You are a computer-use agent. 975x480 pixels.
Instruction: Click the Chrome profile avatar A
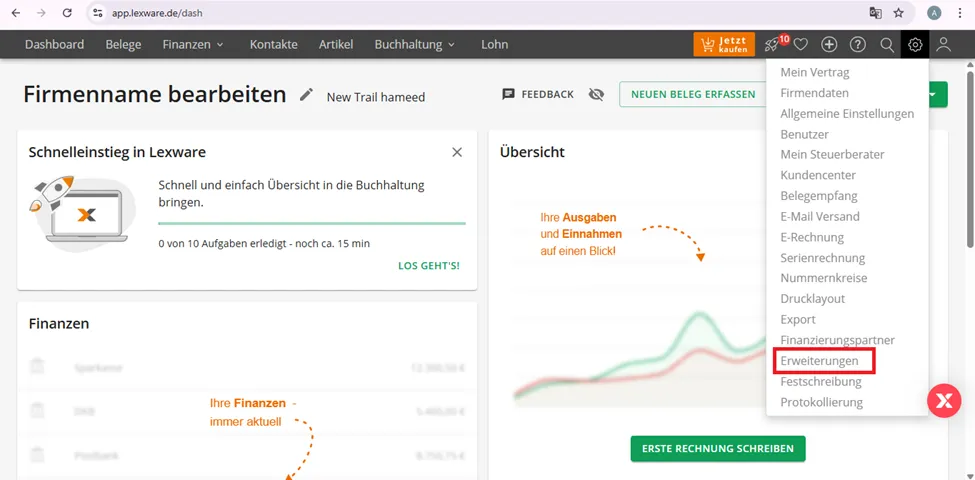934,13
